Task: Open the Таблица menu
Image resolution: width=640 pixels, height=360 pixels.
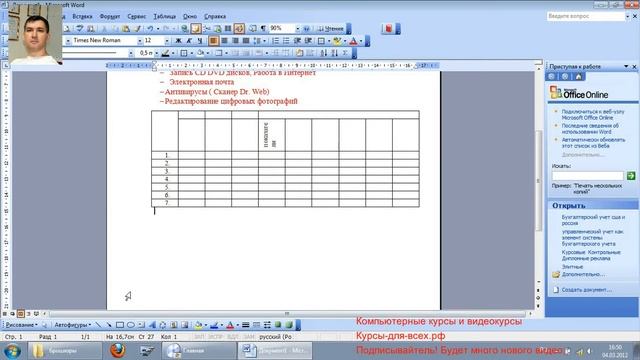Action: coord(164,16)
